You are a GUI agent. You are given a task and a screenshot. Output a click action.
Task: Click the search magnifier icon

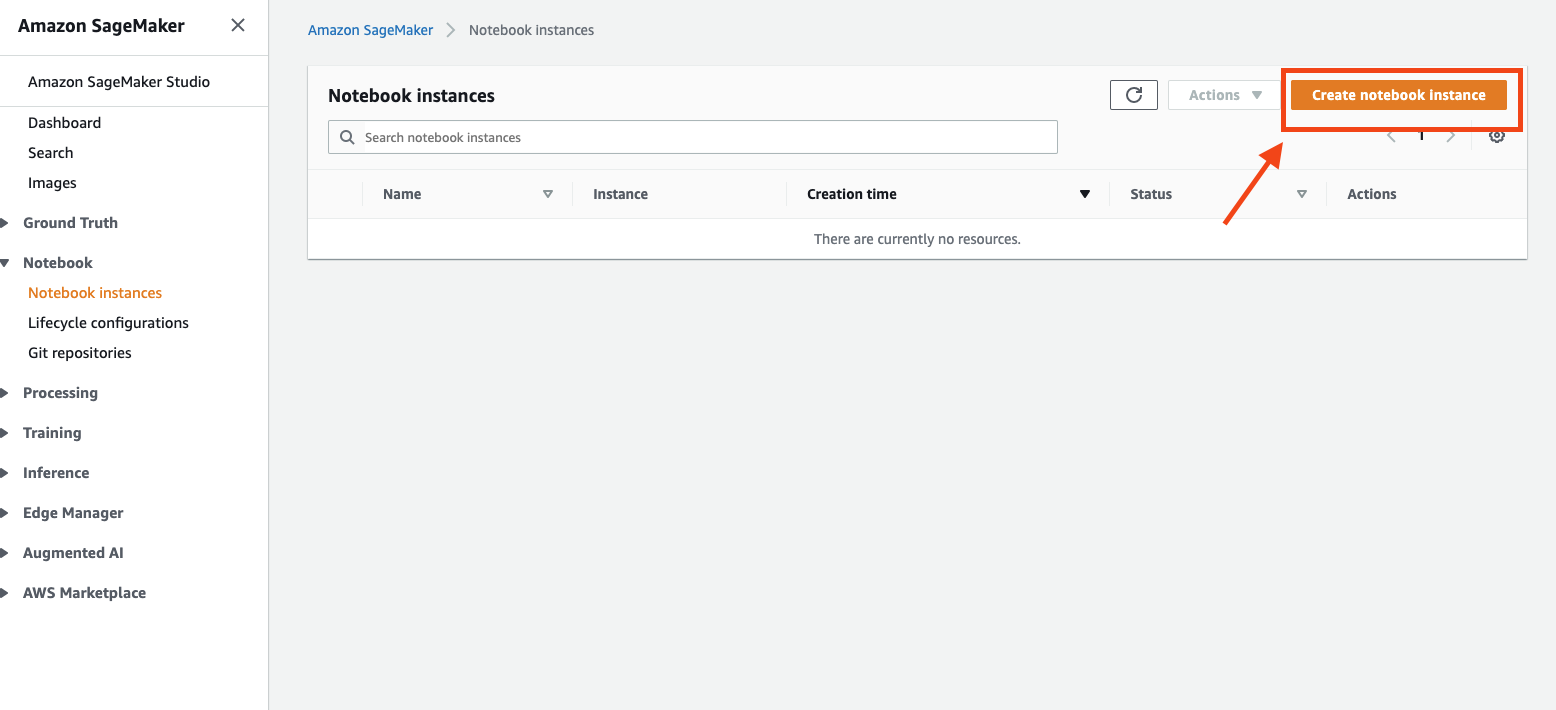pyautogui.click(x=348, y=137)
